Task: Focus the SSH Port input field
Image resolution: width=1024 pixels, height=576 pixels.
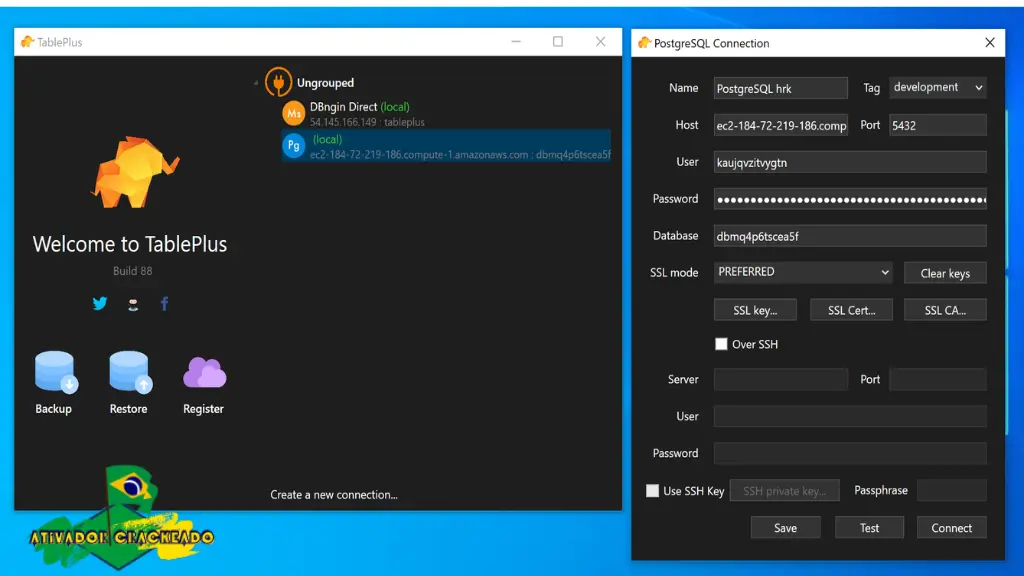Action: (938, 379)
